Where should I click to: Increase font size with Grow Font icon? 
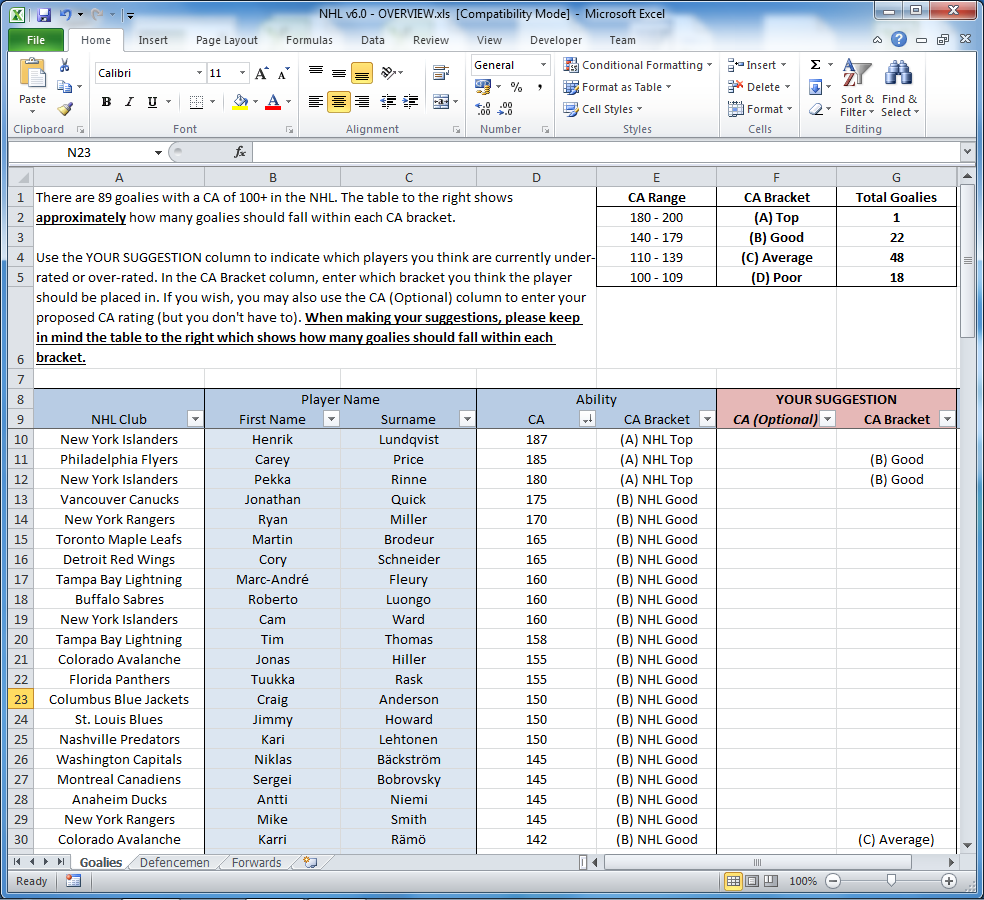point(262,73)
